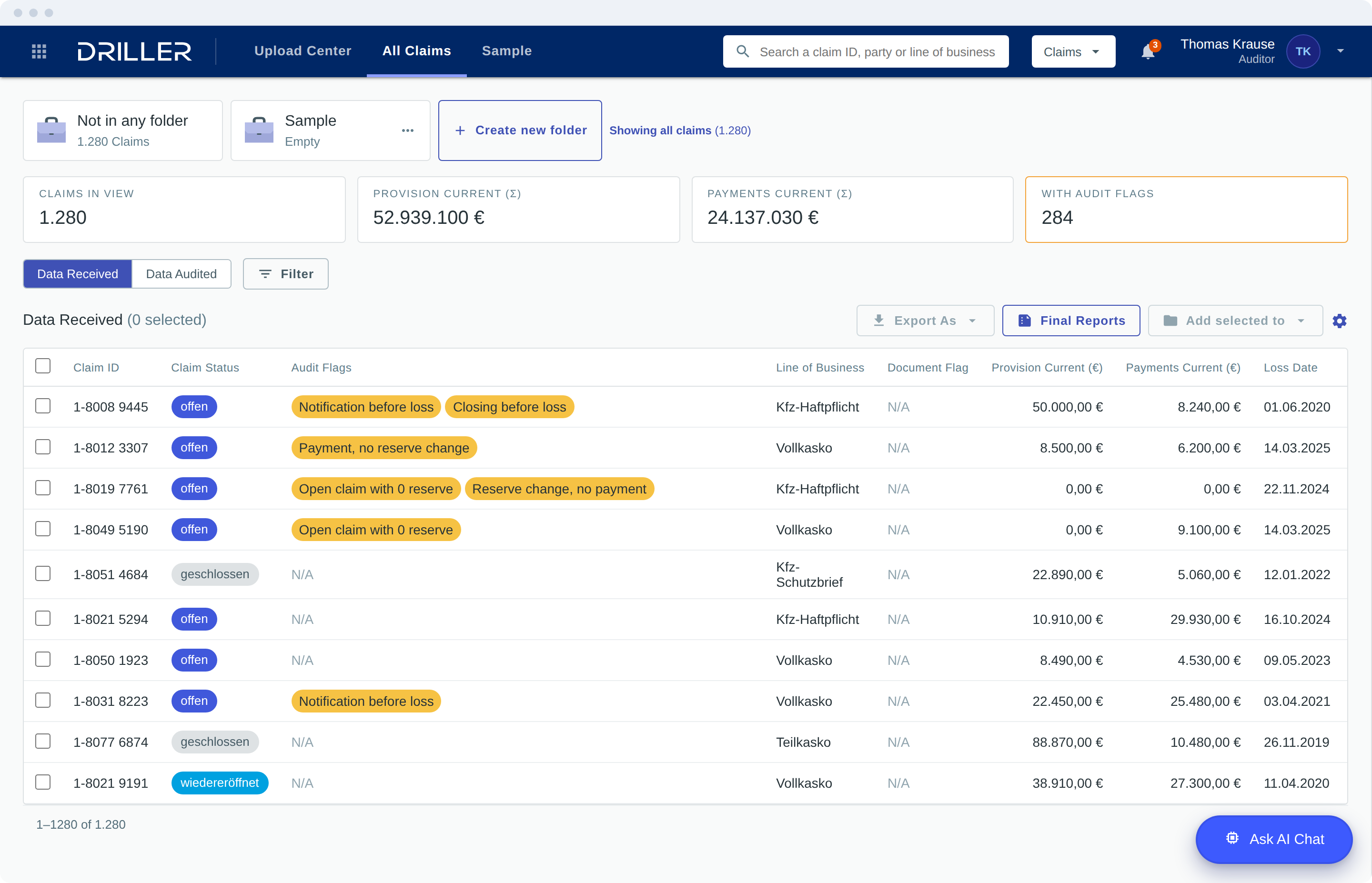The height and width of the screenshot is (883, 1372).
Task: Sort by Loss Date column header
Action: (1290, 368)
